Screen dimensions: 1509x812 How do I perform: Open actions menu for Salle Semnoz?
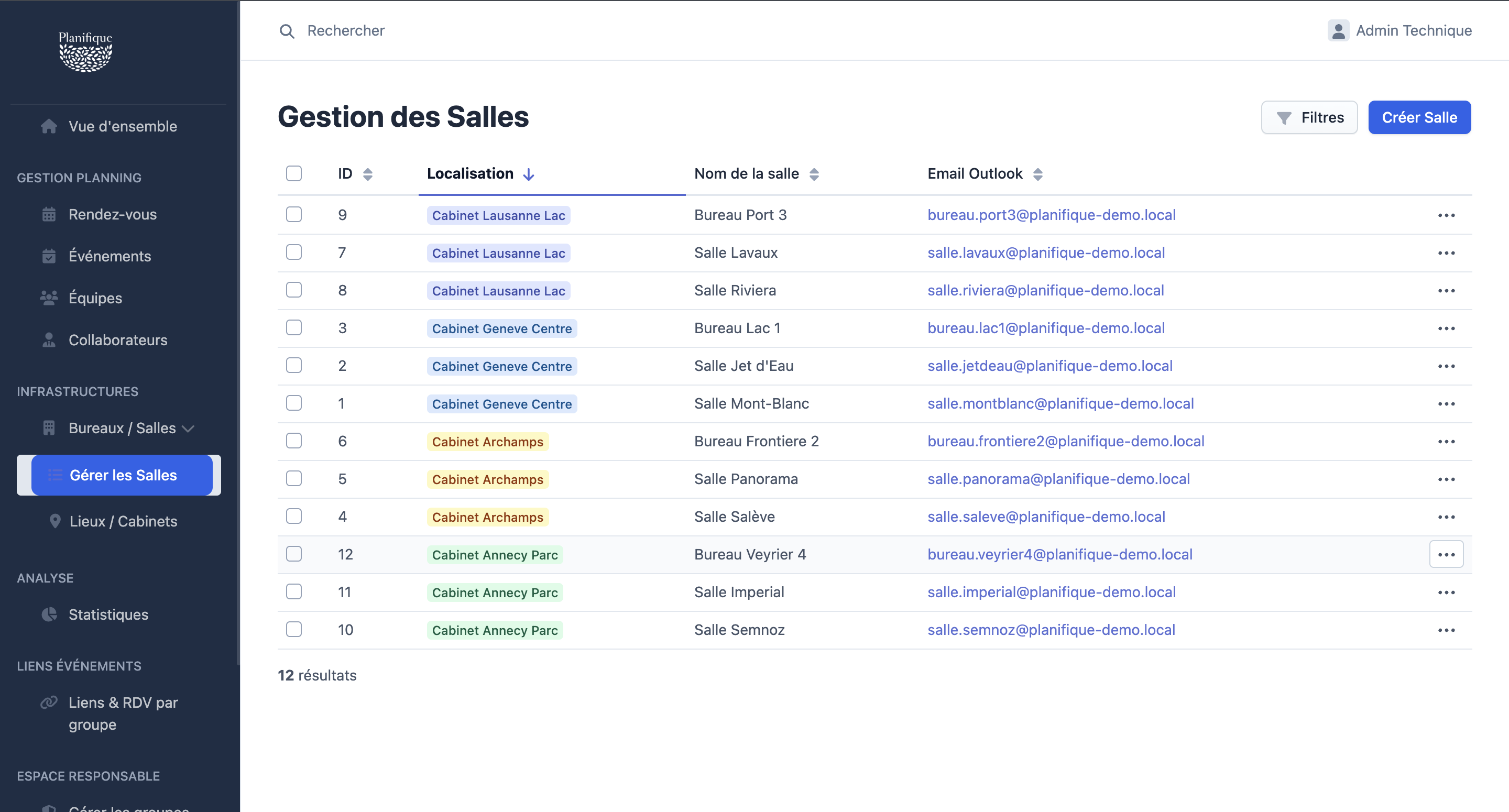tap(1446, 630)
